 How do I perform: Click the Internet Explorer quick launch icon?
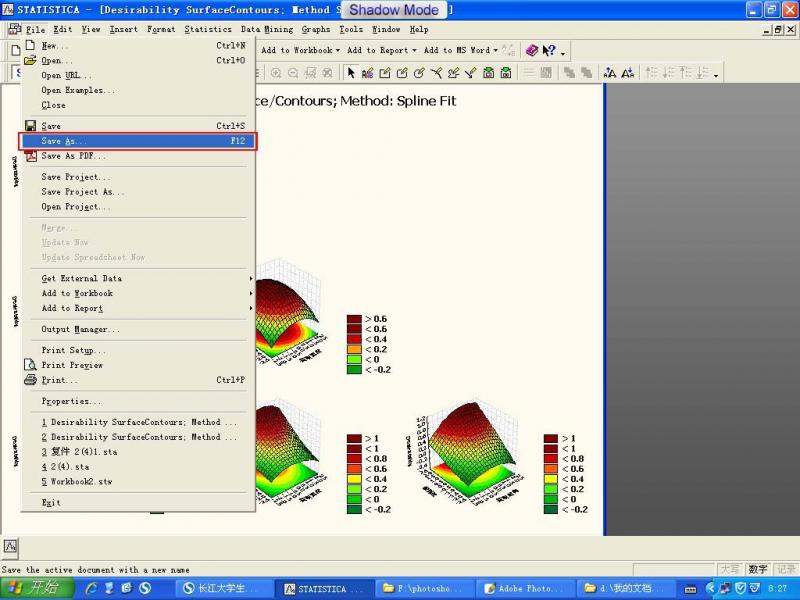click(x=92, y=588)
